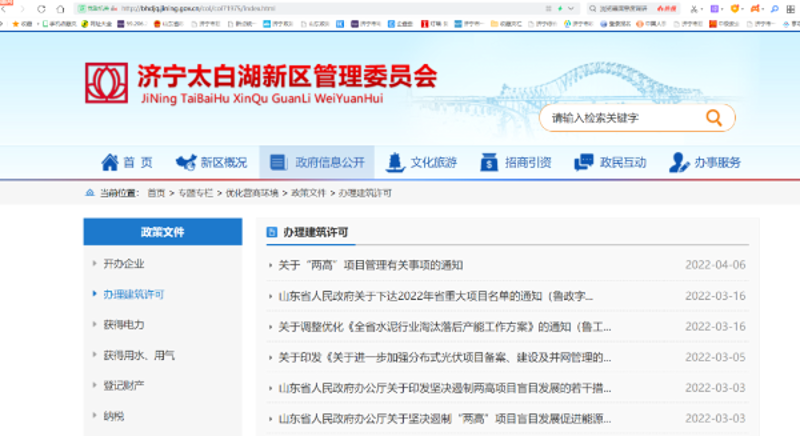Viewport: 800px width, 436px height.
Task: Go to browser home page icon
Action: [x=60, y=9]
